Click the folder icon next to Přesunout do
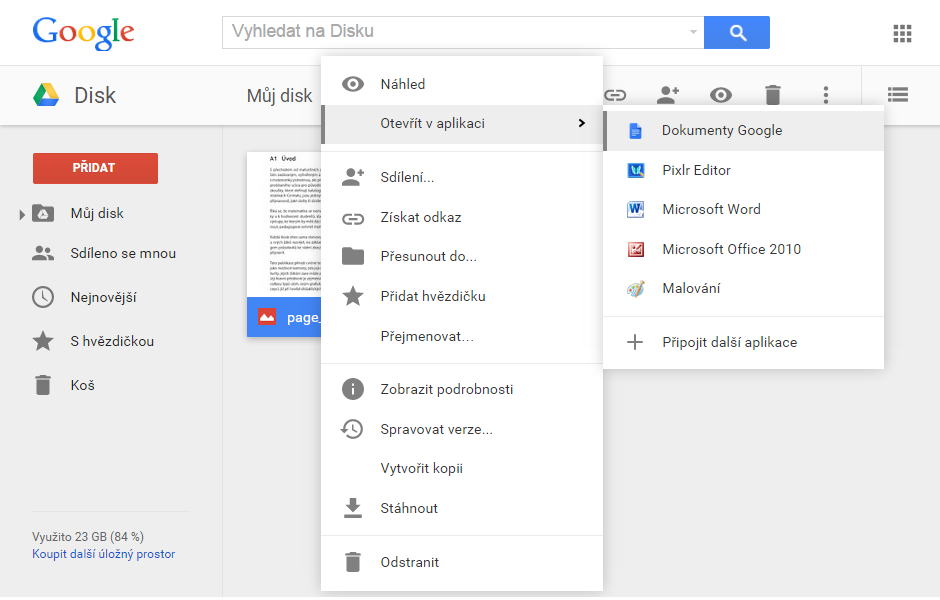This screenshot has height=600, width=940. 352,257
